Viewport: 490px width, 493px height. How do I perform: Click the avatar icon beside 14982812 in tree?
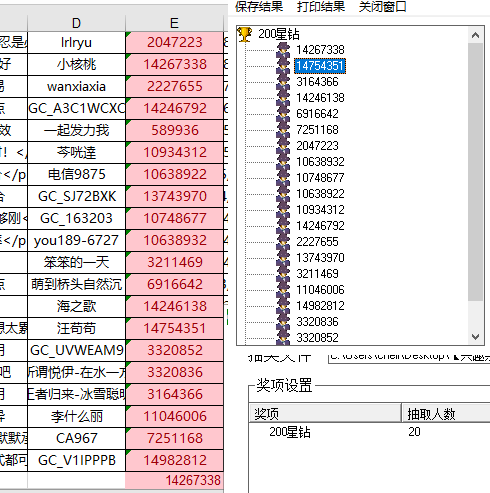tap(283, 306)
